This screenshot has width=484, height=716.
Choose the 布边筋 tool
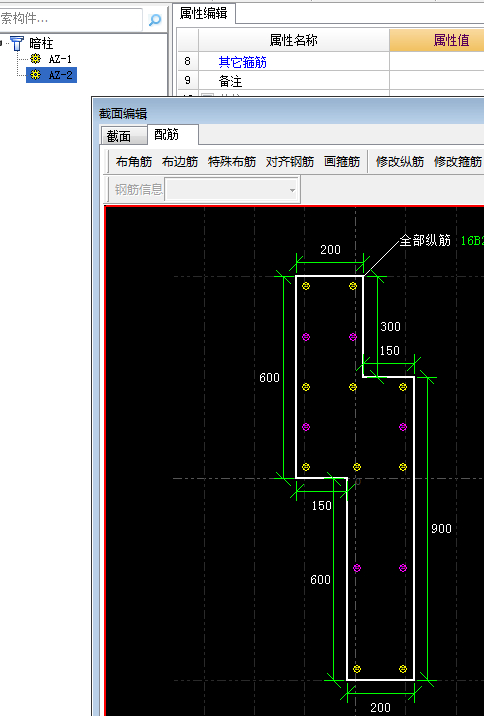coord(180,162)
